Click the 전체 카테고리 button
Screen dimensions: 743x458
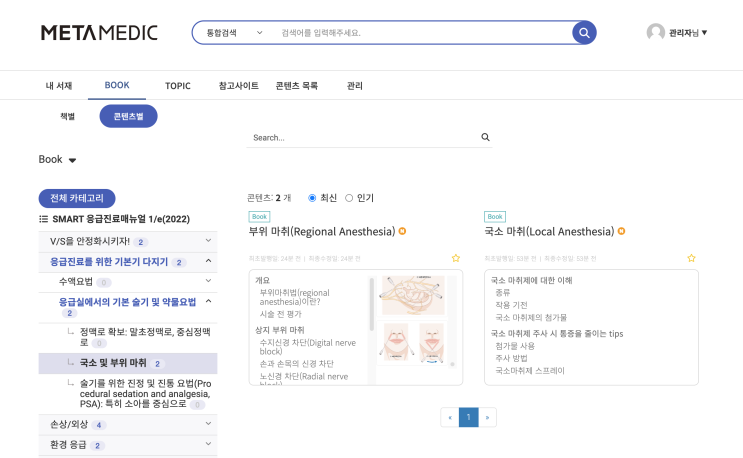[x=77, y=198]
